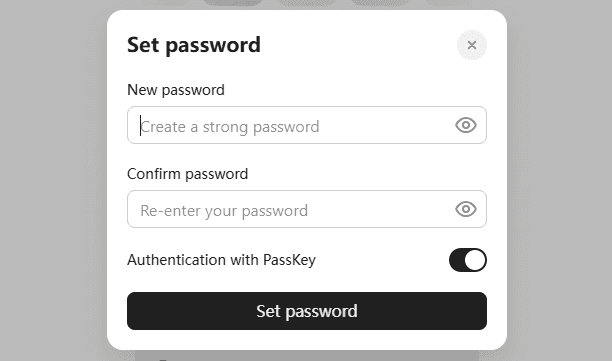Close the Set password dialog
This screenshot has height=361, width=612.
click(471, 45)
